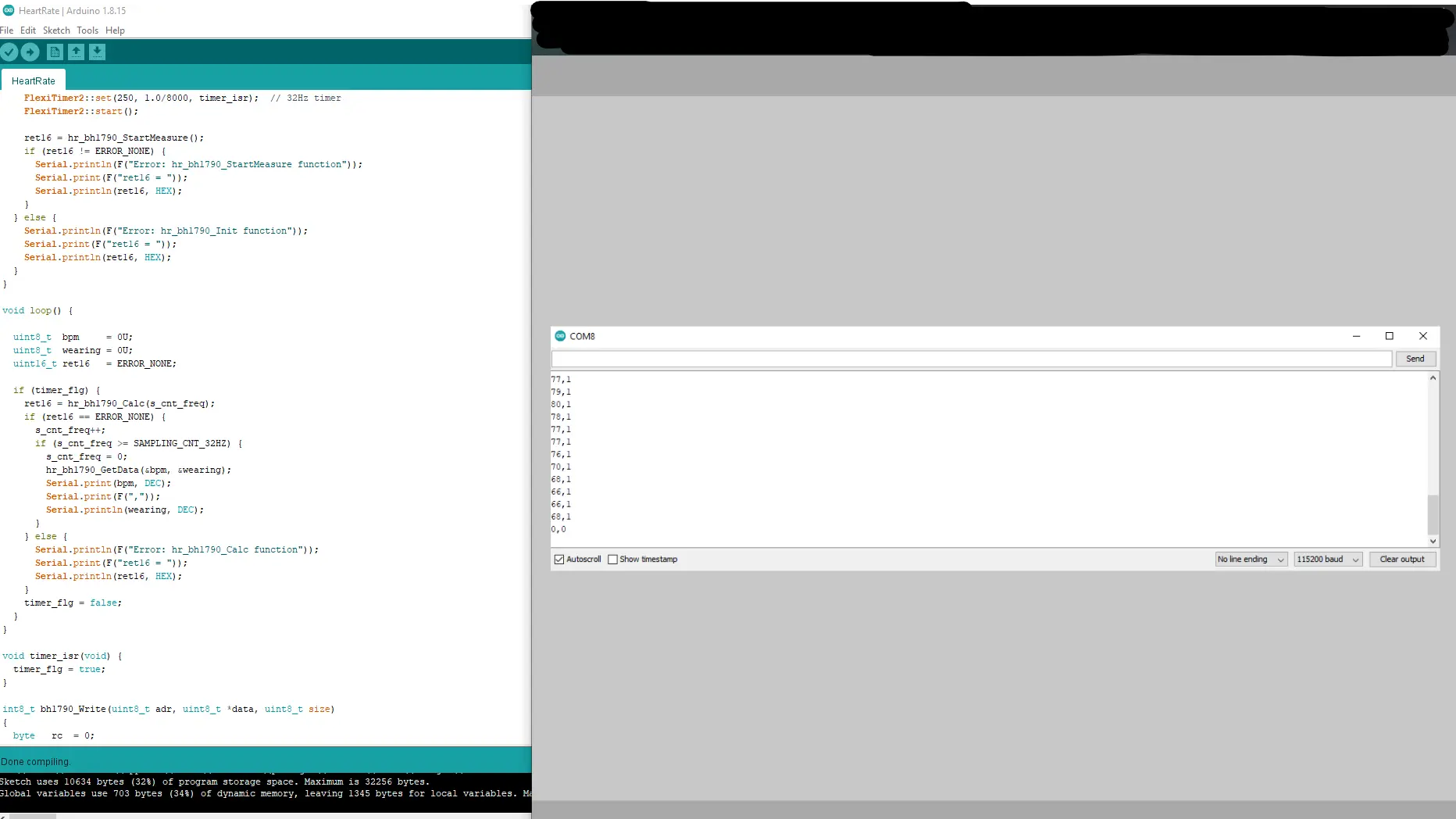Open the 115200 baud rate dropdown
This screenshot has width=1456, height=819.
(x=1327, y=560)
